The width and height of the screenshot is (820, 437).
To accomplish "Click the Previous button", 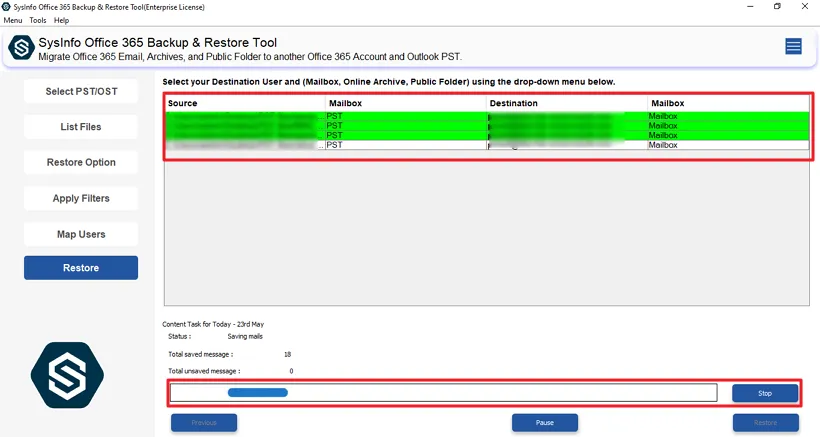I will point(204,422).
